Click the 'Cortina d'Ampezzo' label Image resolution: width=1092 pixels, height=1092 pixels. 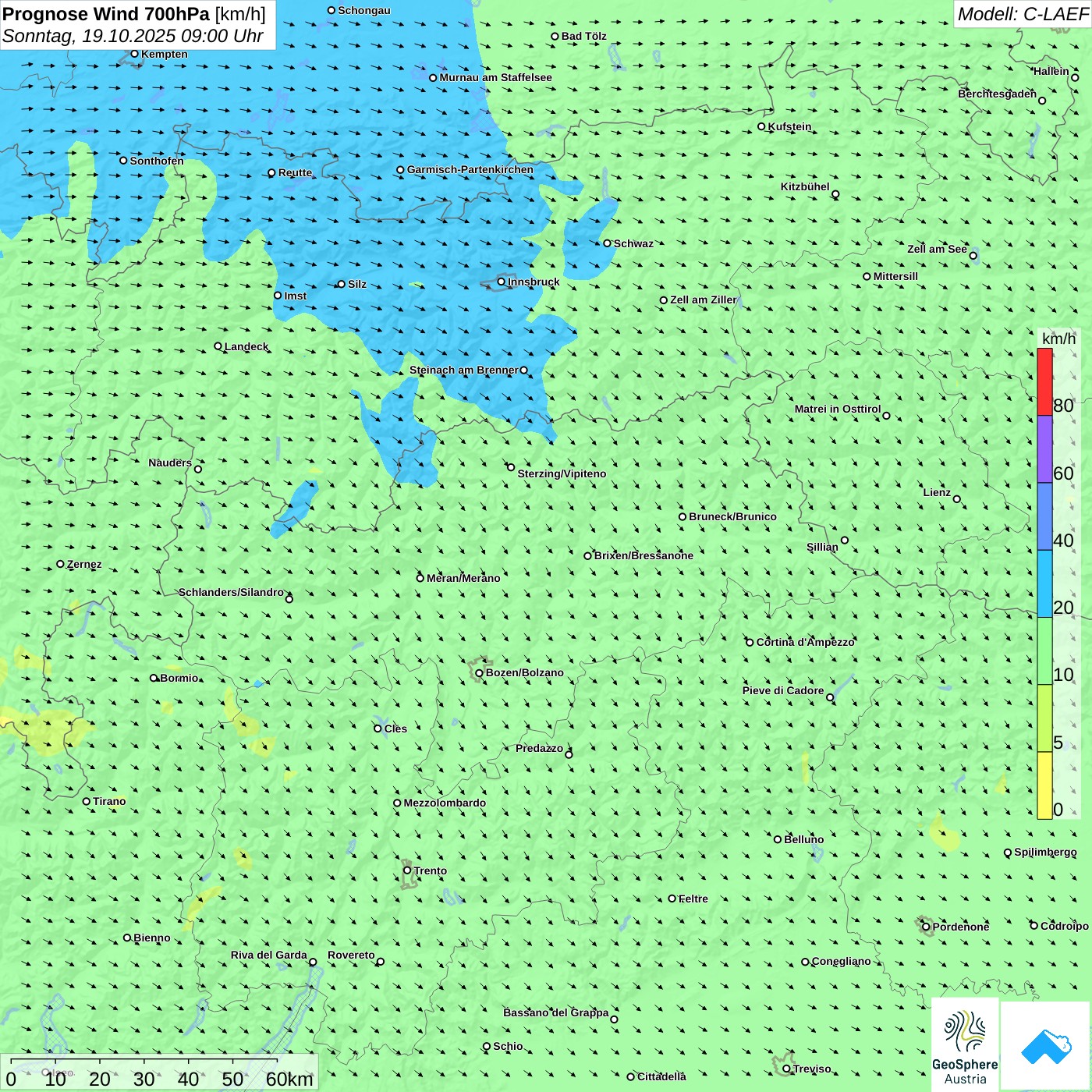[806, 642]
